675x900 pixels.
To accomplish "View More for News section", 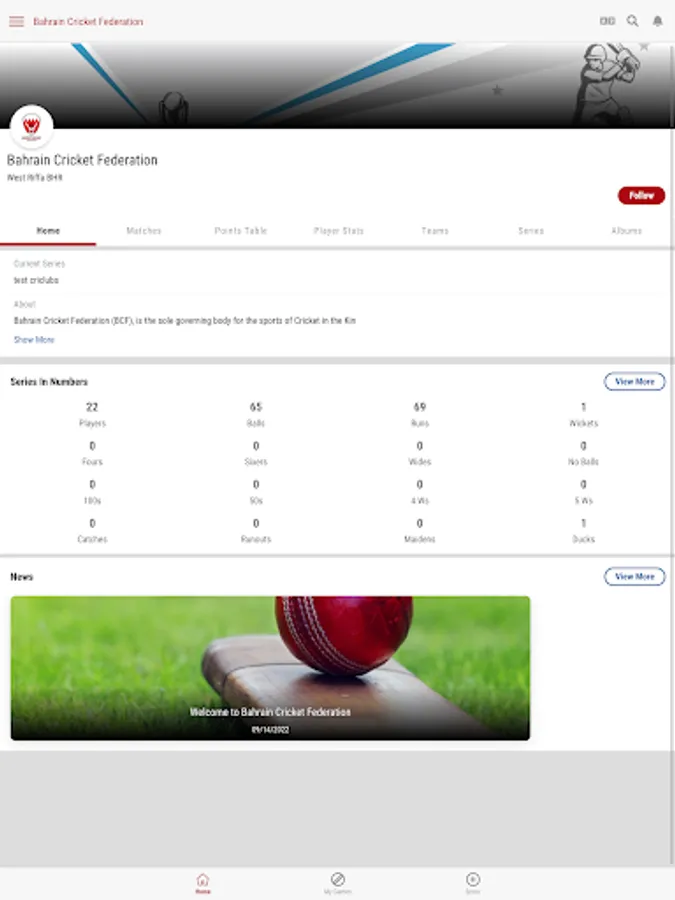I will (x=634, y=576).
